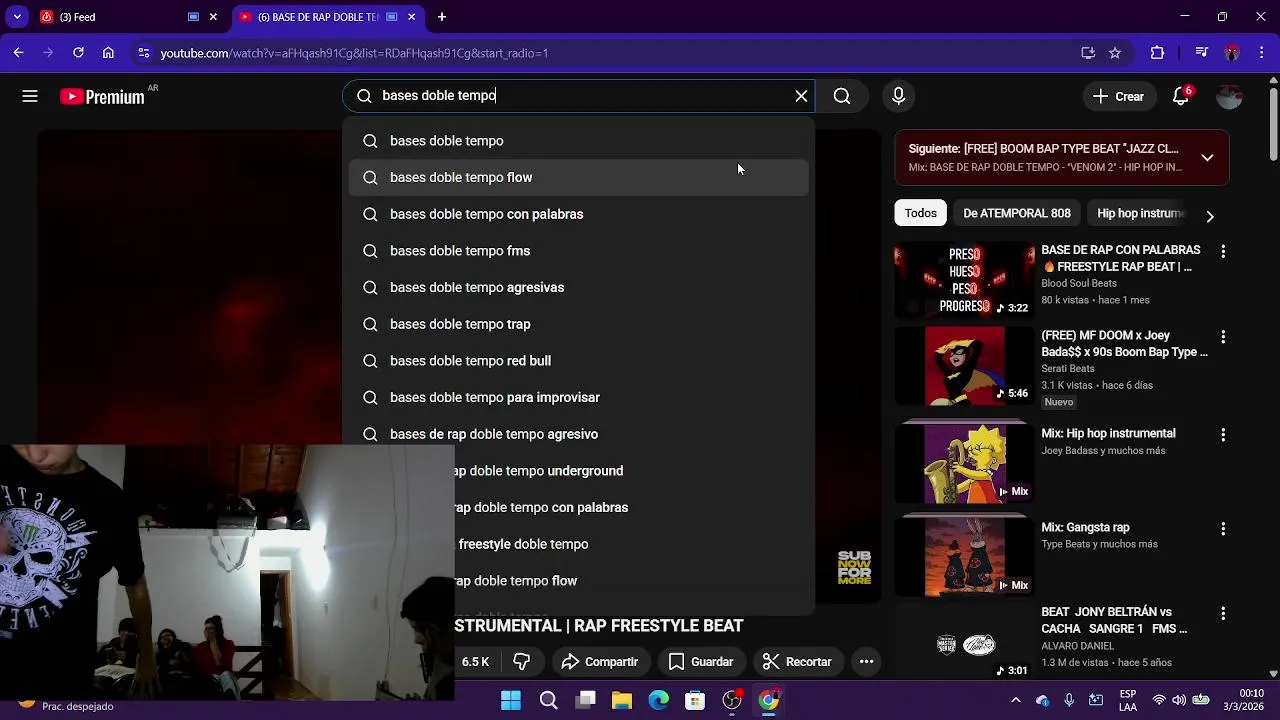The height and width of the screenshot is (720, 1280).
Task: Open the YouTube hamburger guide menu
Action: [x=30, y=96]
